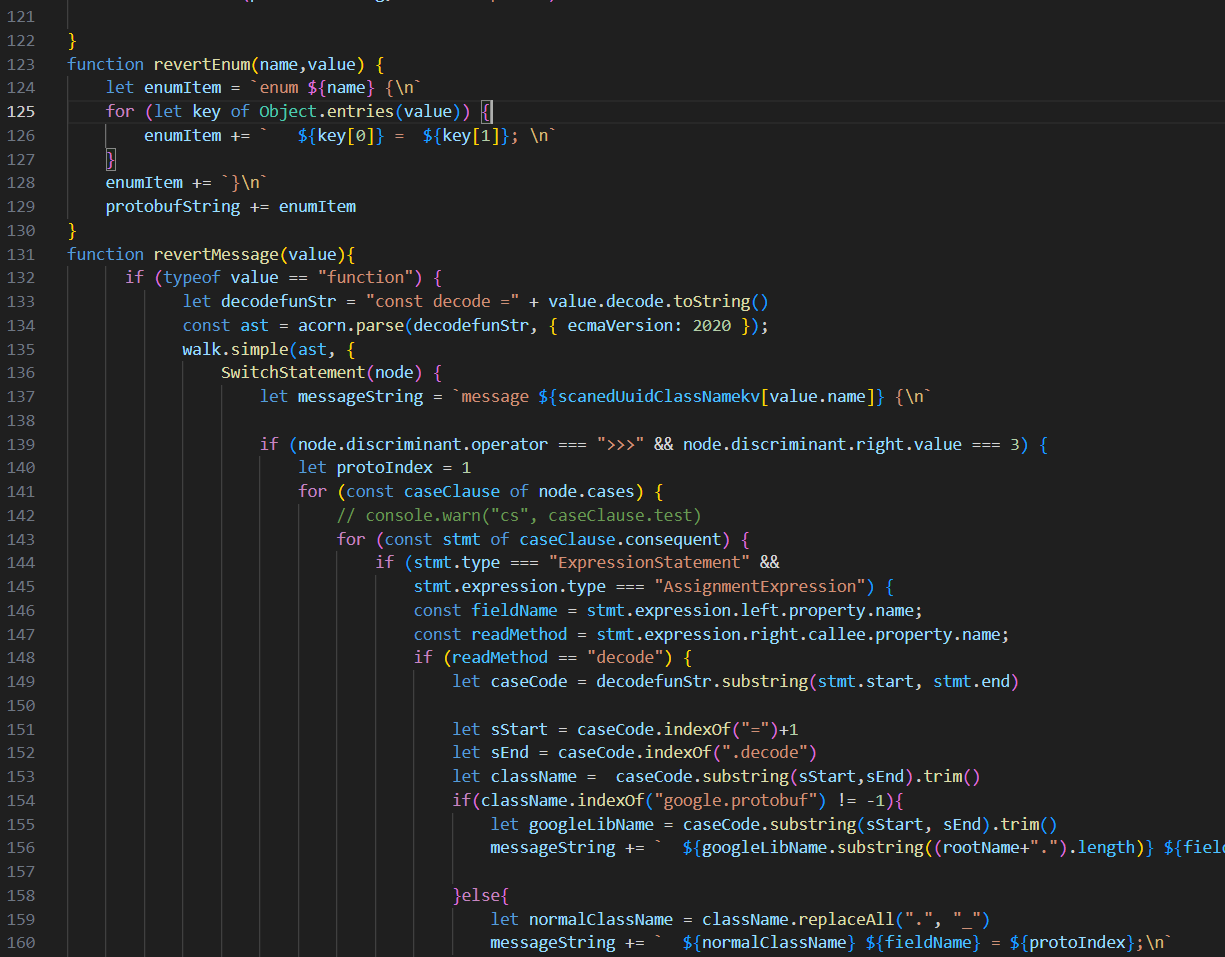Click line number 150 in the gutter
The image size is (1225, 957).
[21, 706]
